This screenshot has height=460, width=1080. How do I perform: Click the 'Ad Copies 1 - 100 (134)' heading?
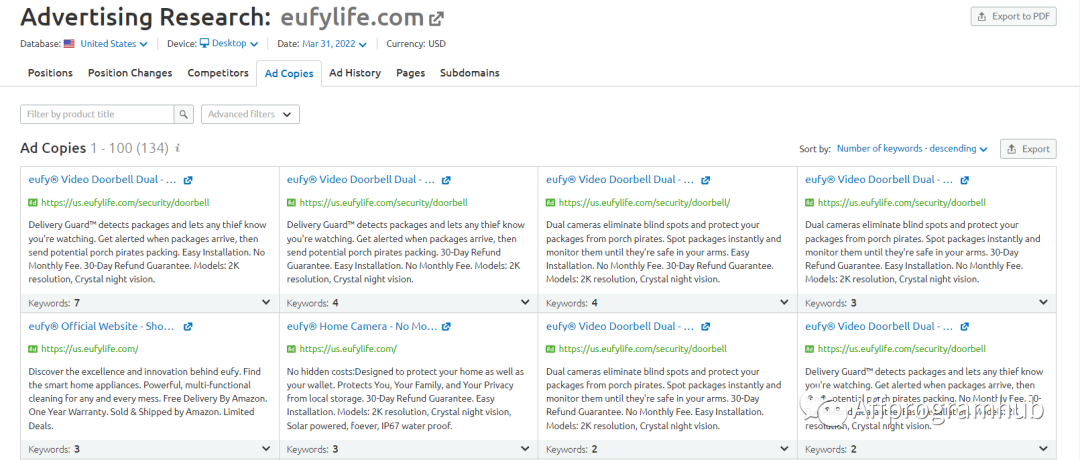[x=94, y=148]
